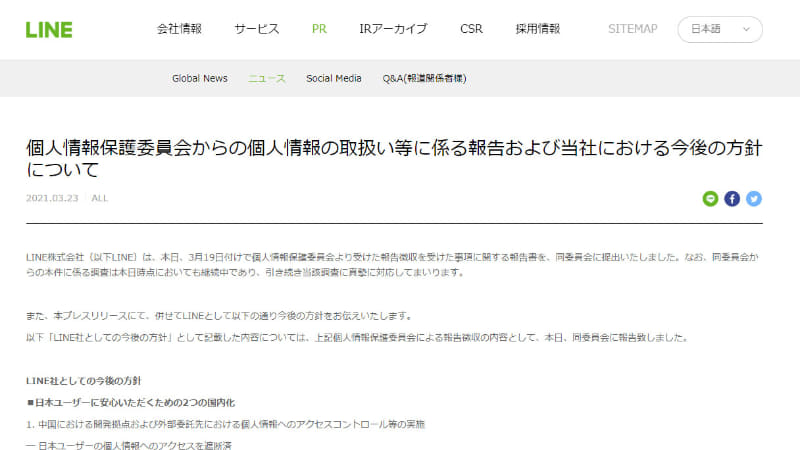The image size is (800, 450).
Task: Click article date 2021.03.23
Action: point(52,198)
